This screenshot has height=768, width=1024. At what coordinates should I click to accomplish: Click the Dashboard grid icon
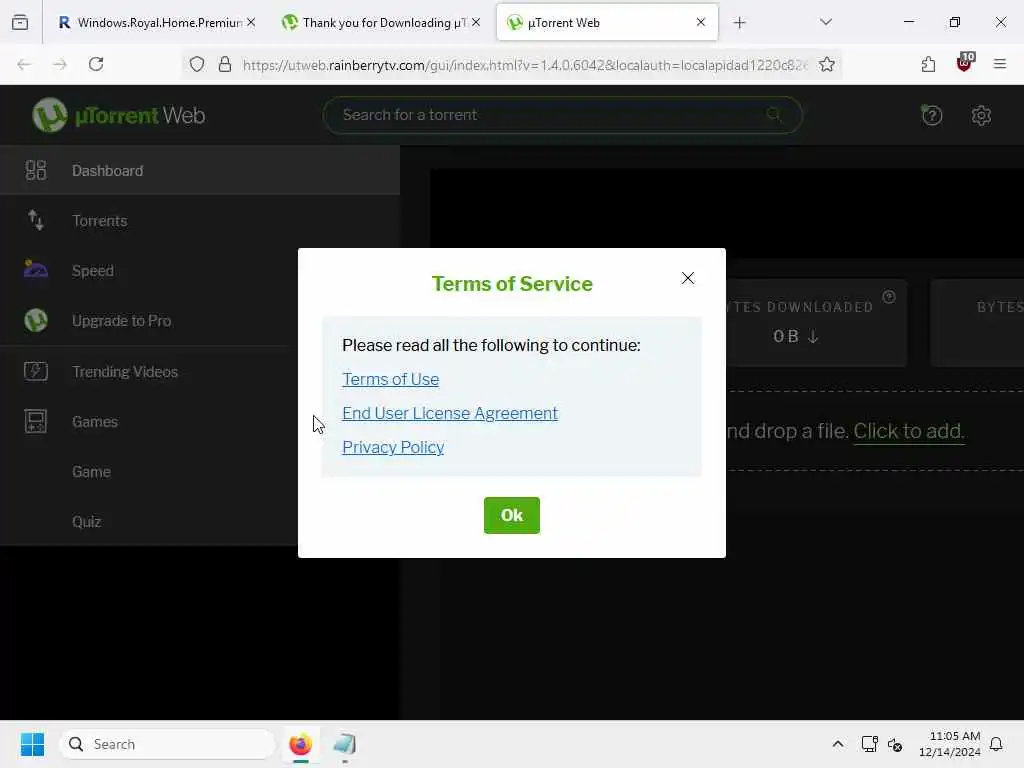pyautogui.click(x=35, y=170)
